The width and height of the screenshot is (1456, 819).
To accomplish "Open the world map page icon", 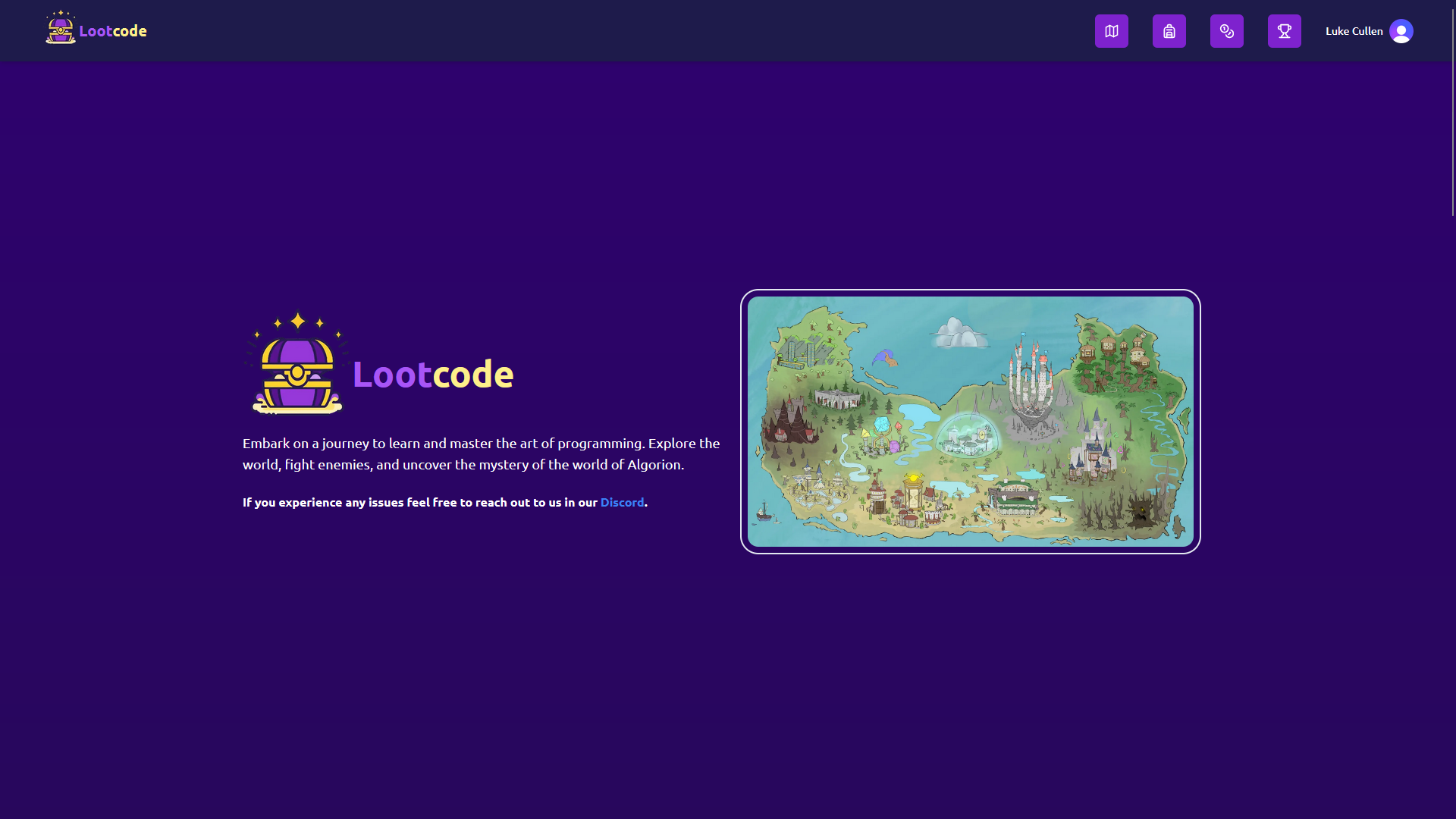I will (x=1111, y=31).
